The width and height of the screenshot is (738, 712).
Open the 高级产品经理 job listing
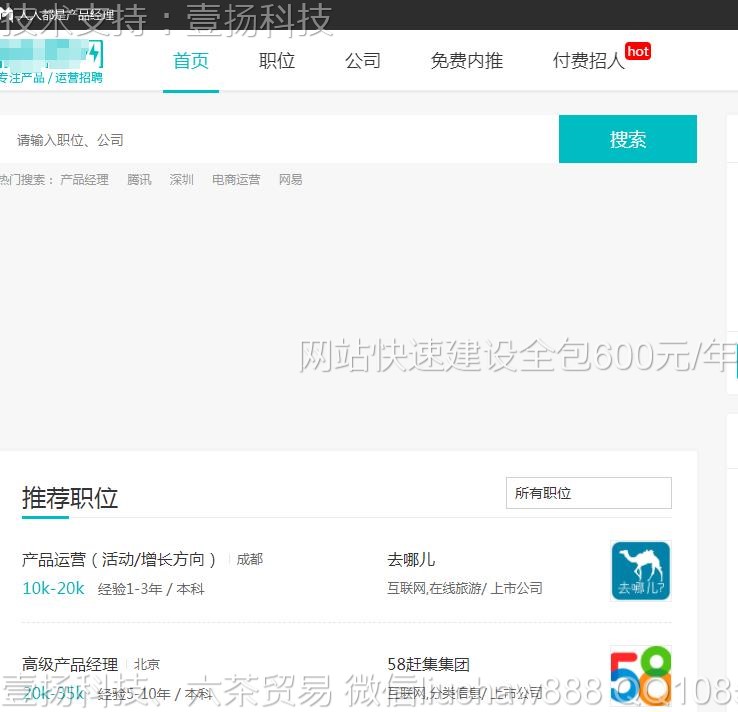70,664
